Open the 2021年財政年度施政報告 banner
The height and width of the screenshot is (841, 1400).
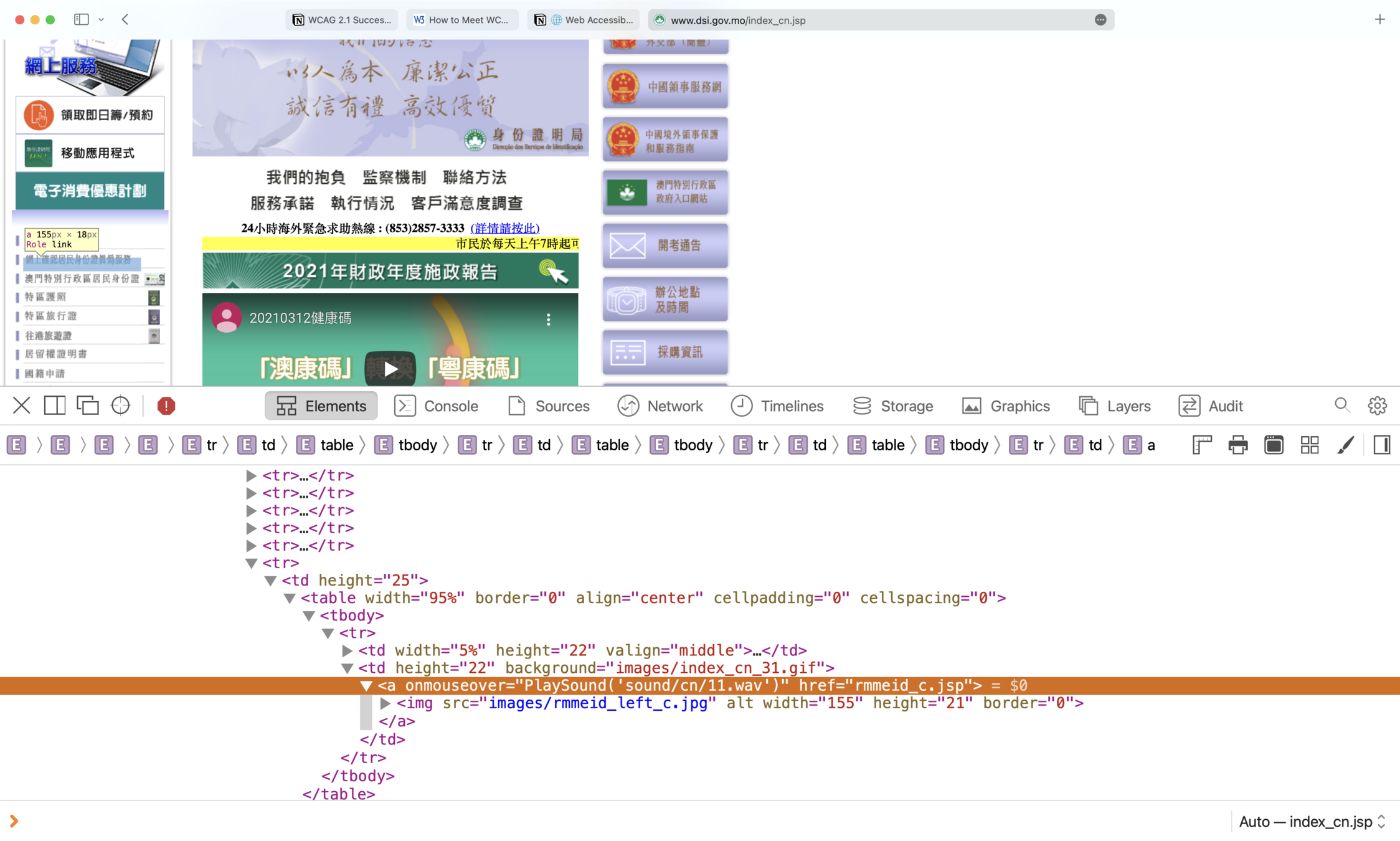[390, 271]
